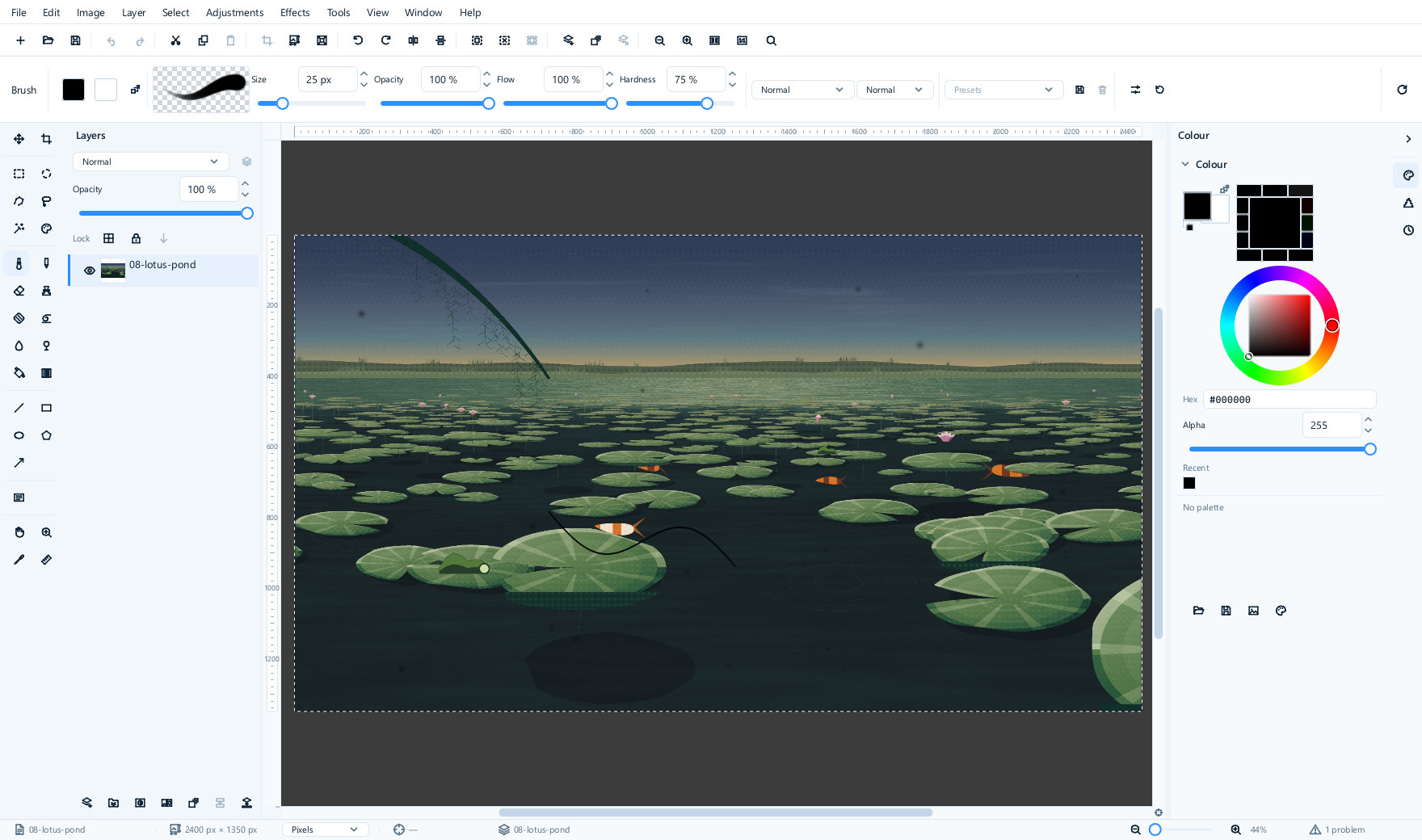
Task: Click the 08-lotus-pond layer thumbnail
Action: point(113,271)
